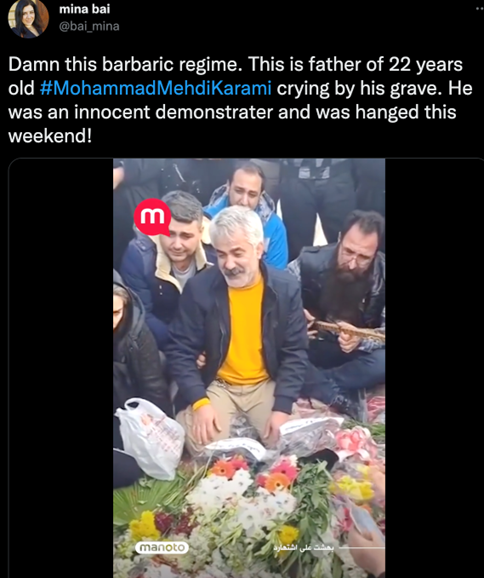The width and height of the screenshot is (484, 578).
Task: Click the Persian location caption in video
Action: coord(304,548)
